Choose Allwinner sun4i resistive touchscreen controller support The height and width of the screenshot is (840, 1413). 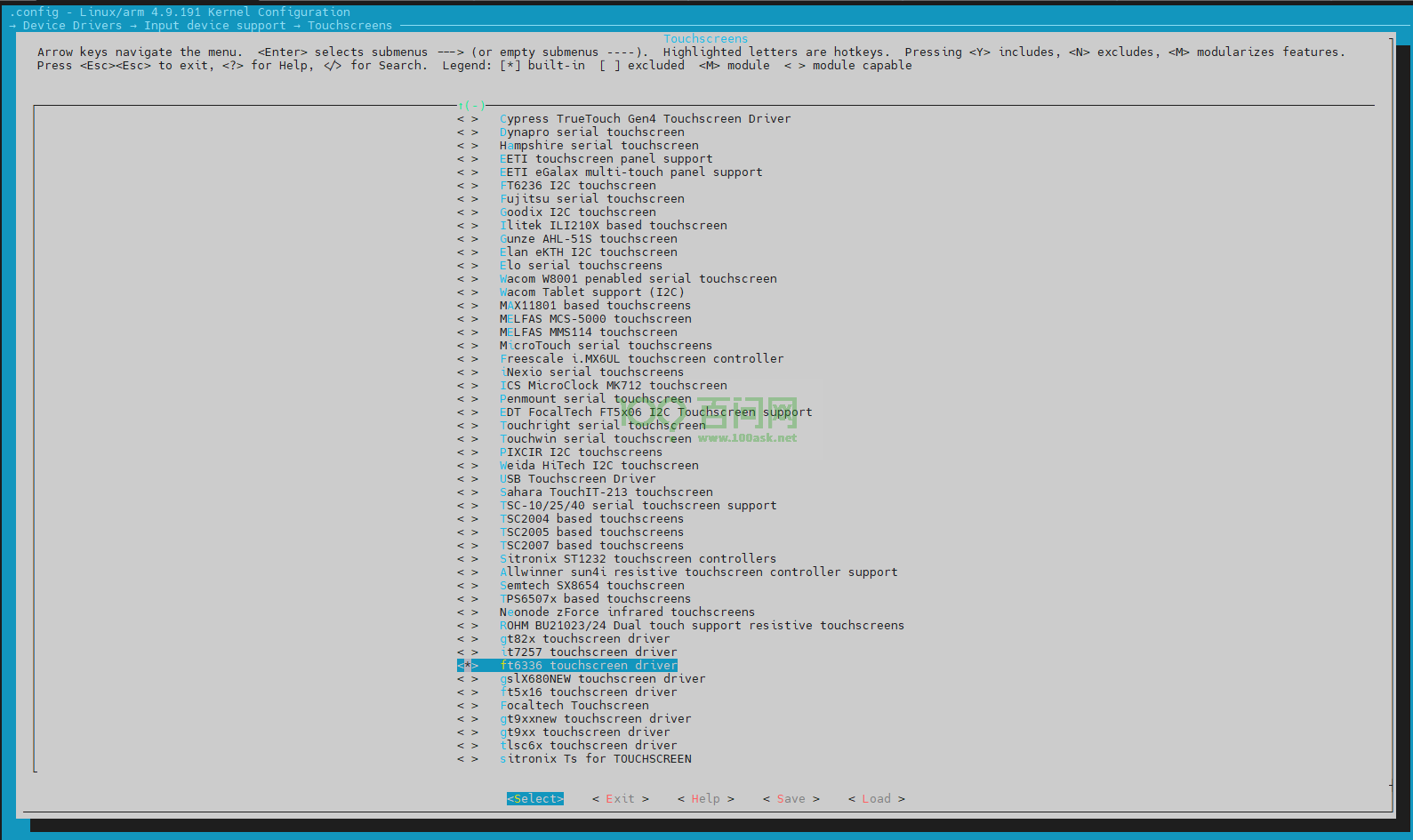click(x=698, y=572)
